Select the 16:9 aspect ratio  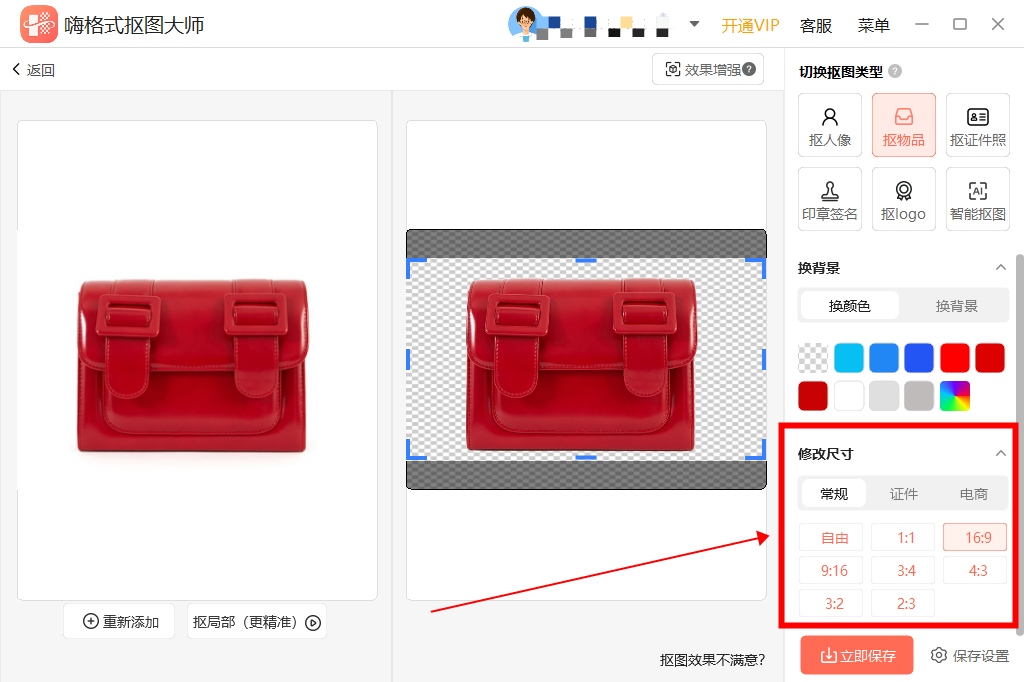click(x=975, y=538)
